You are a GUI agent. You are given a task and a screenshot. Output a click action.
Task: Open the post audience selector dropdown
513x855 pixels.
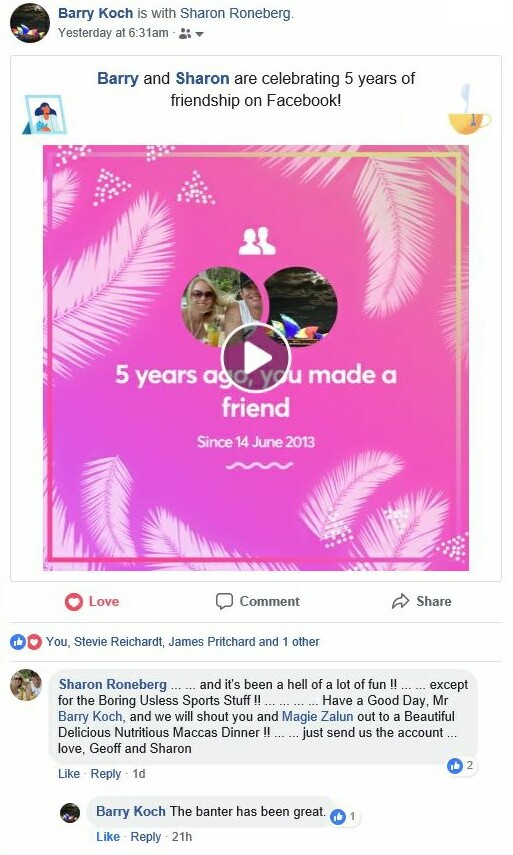191,34
